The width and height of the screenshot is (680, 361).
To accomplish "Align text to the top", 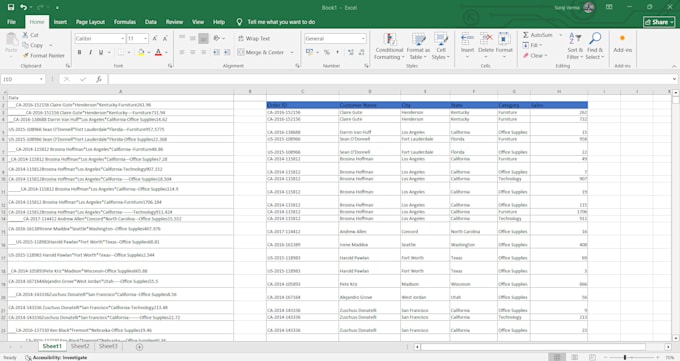I will coord(182,38).
